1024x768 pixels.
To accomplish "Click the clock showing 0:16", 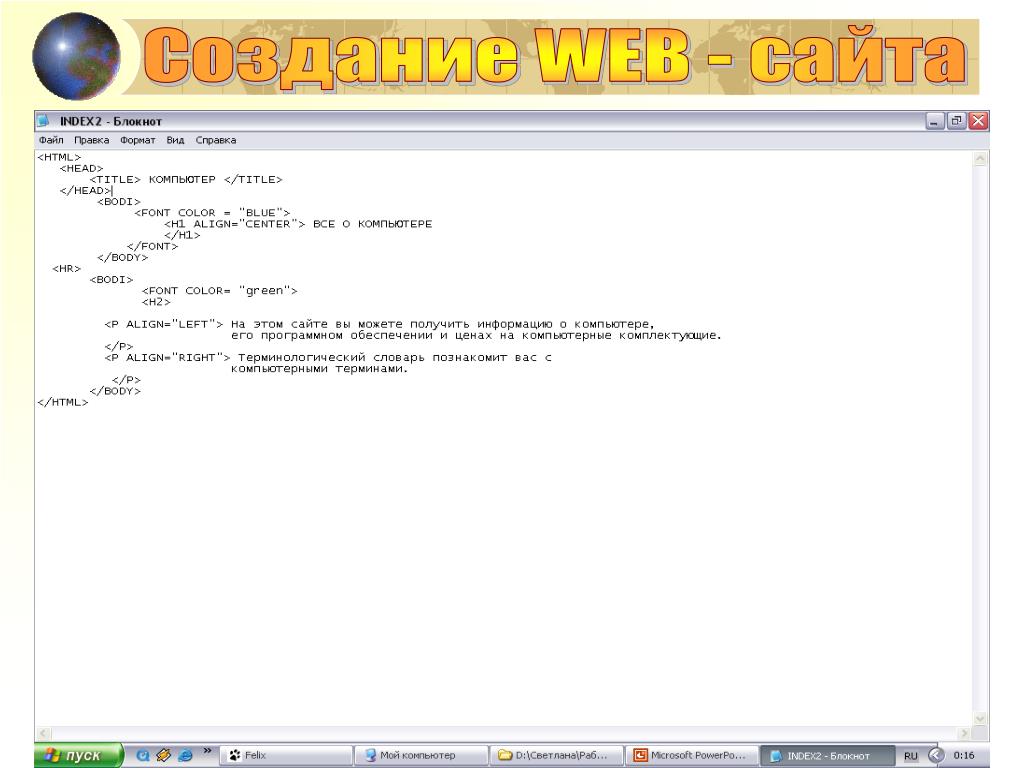I will point(964,756).
